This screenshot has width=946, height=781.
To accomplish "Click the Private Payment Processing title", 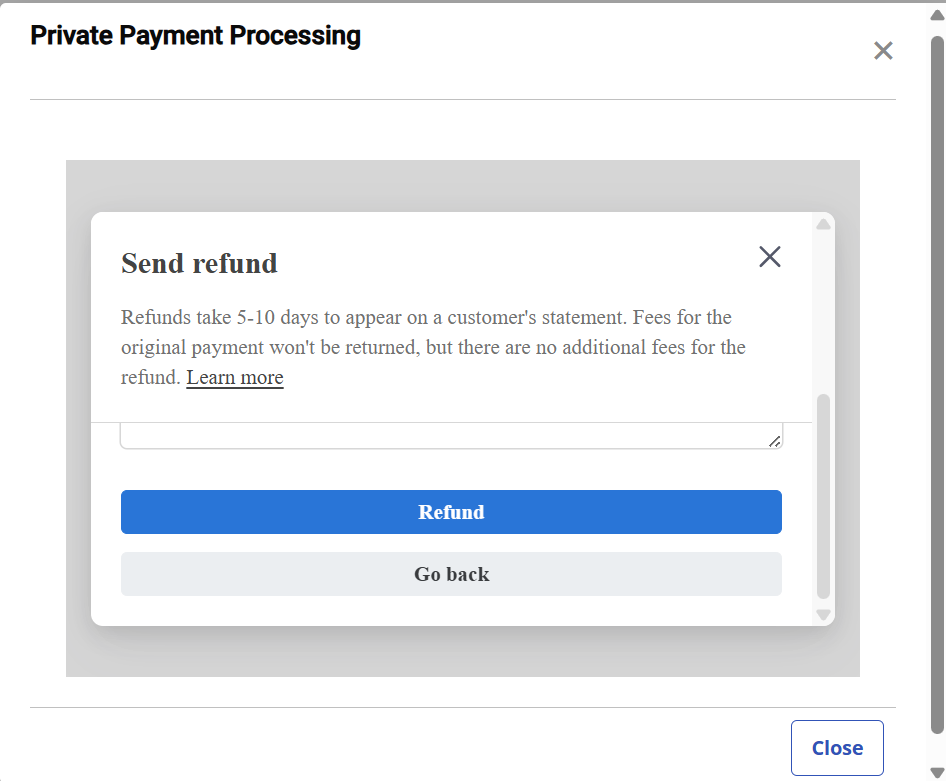I will pyautogui.click(x=195, y=36).
